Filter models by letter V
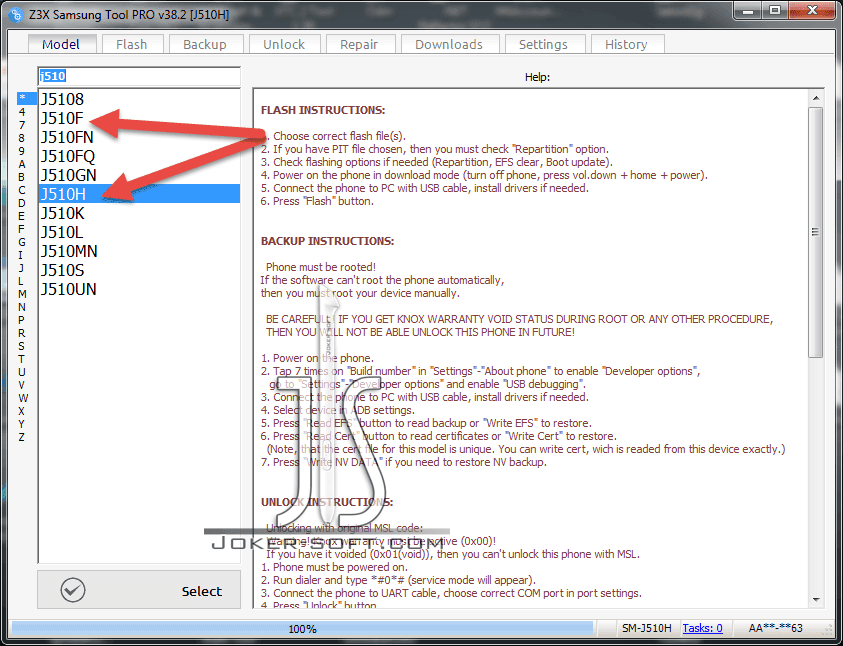 (22, 385)
